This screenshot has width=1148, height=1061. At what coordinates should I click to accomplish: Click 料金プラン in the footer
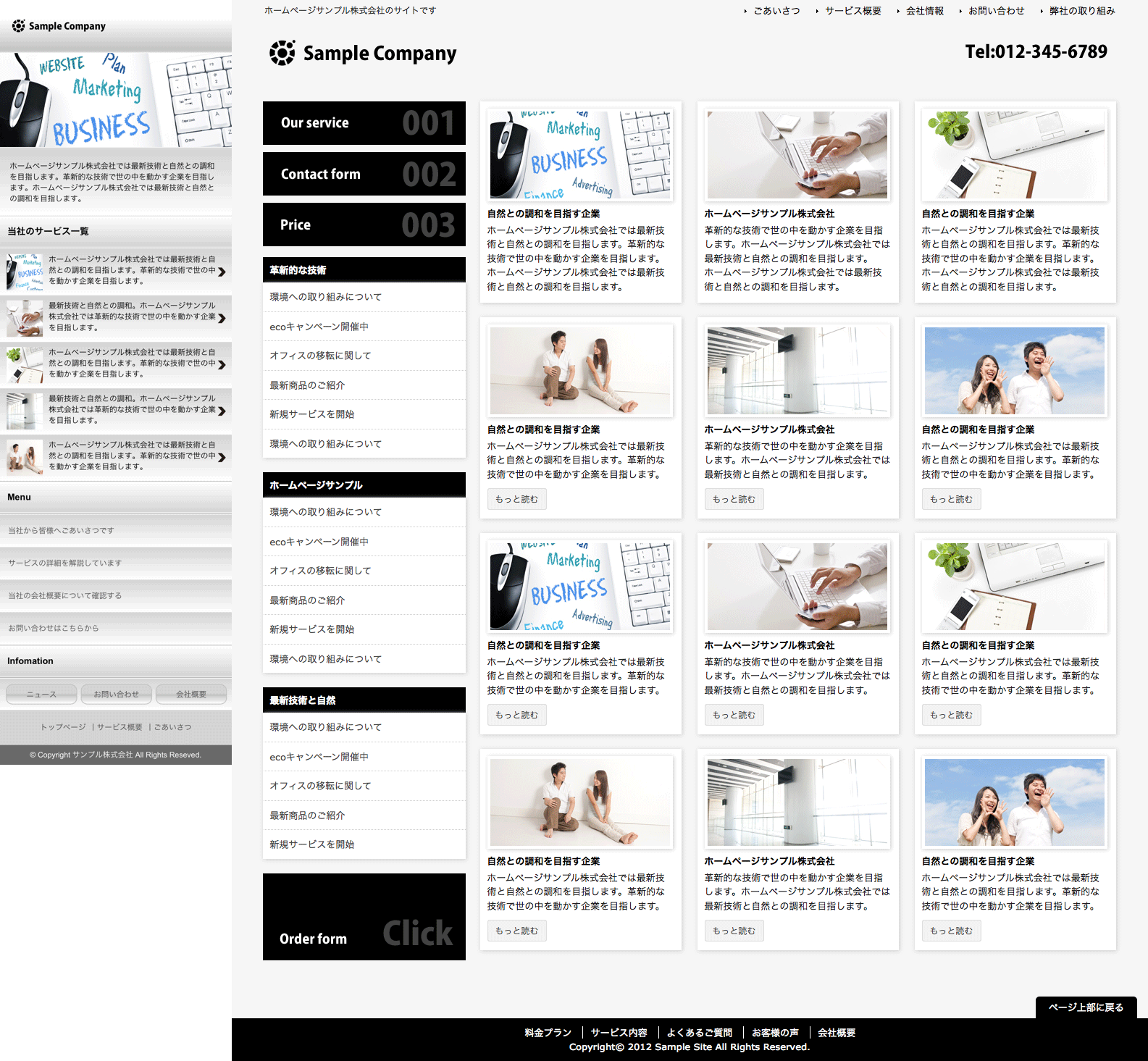click(548, 1033)
